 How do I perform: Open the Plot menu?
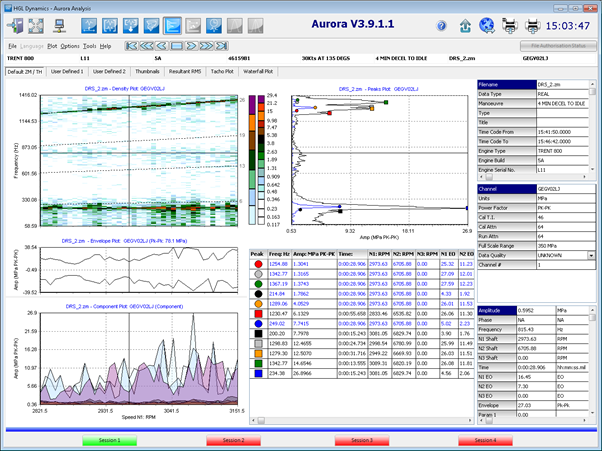[50, 46]
